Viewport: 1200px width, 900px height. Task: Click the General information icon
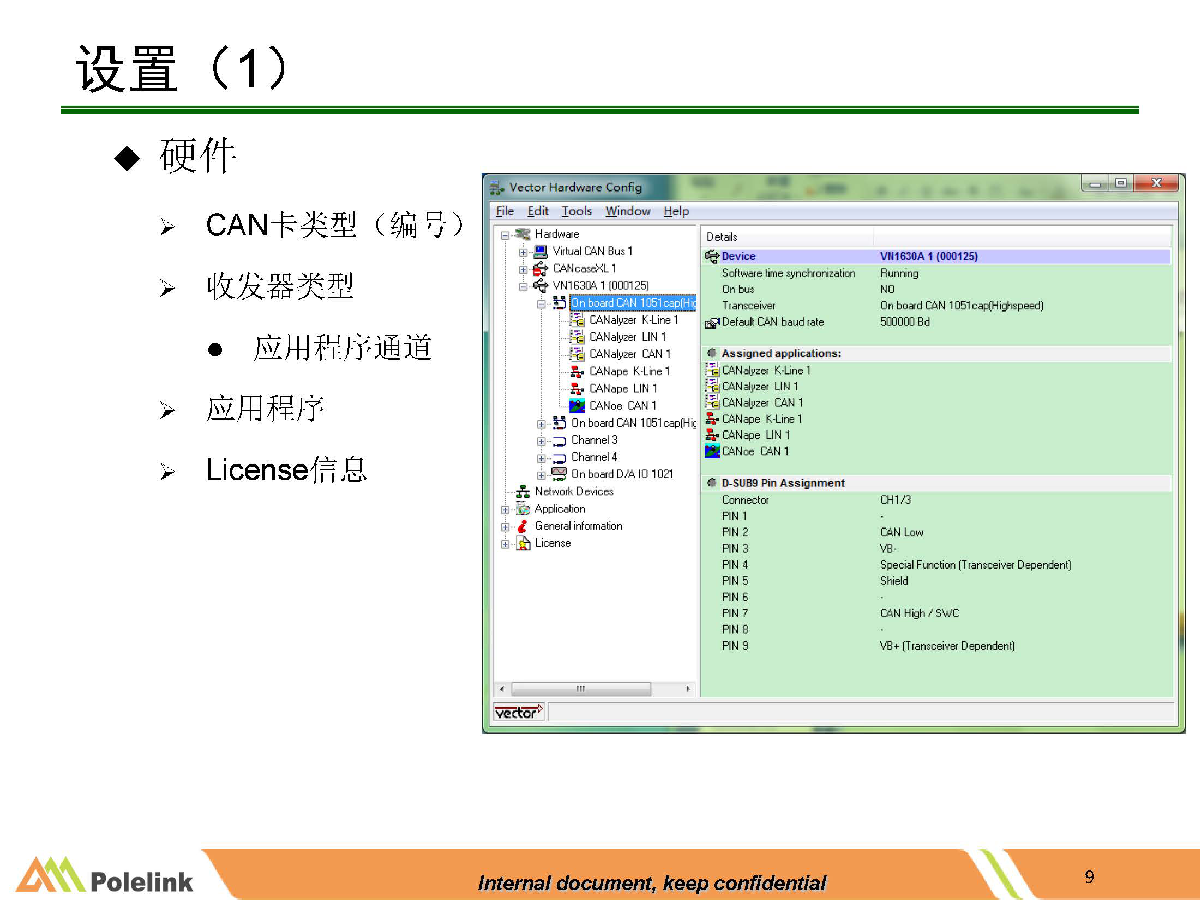coord(523,526)
